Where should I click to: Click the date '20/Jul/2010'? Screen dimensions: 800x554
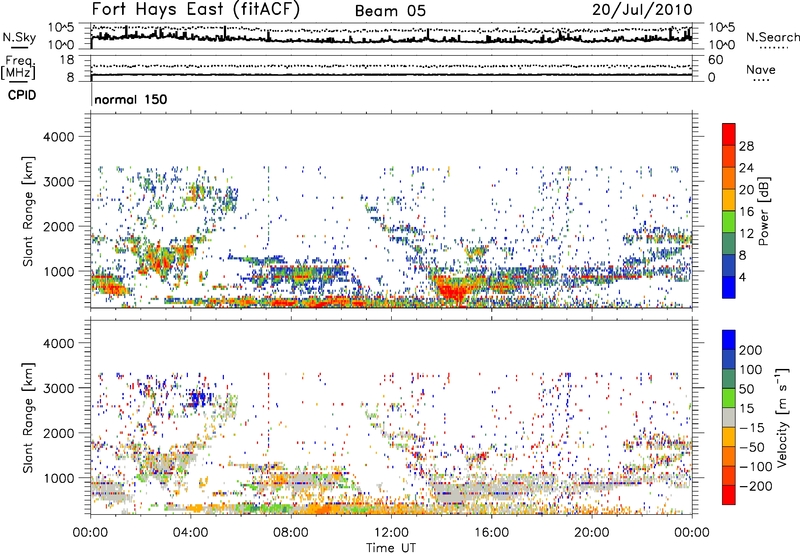[642, 10]
